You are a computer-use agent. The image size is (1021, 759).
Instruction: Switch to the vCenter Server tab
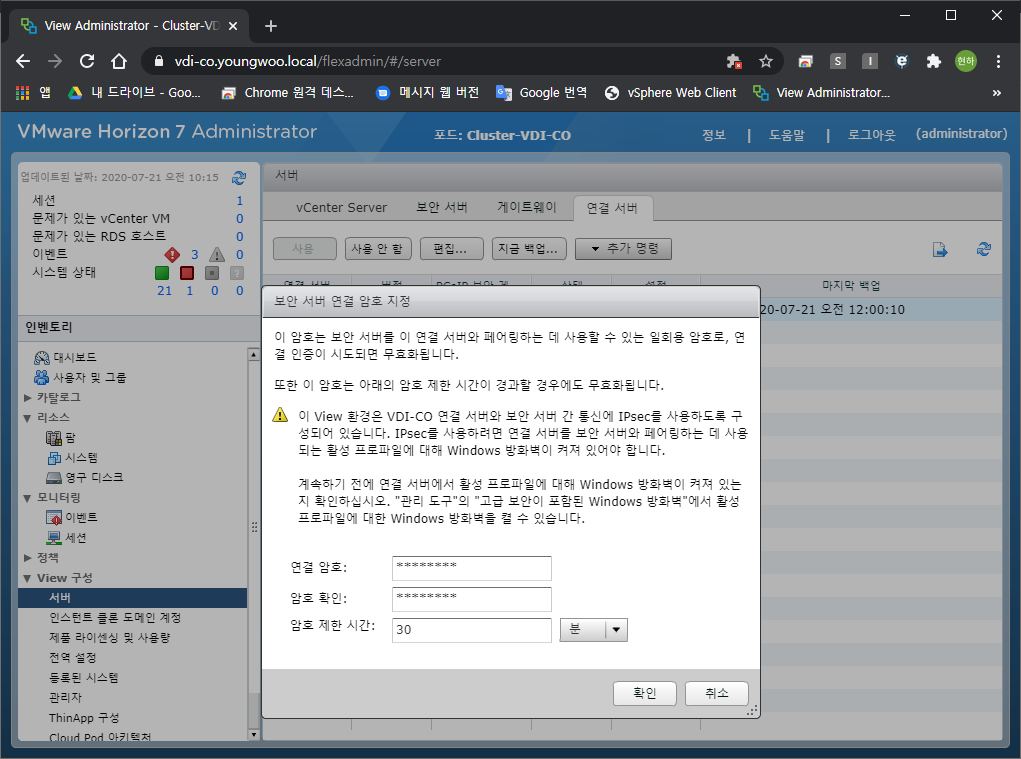tap(341, 208)
